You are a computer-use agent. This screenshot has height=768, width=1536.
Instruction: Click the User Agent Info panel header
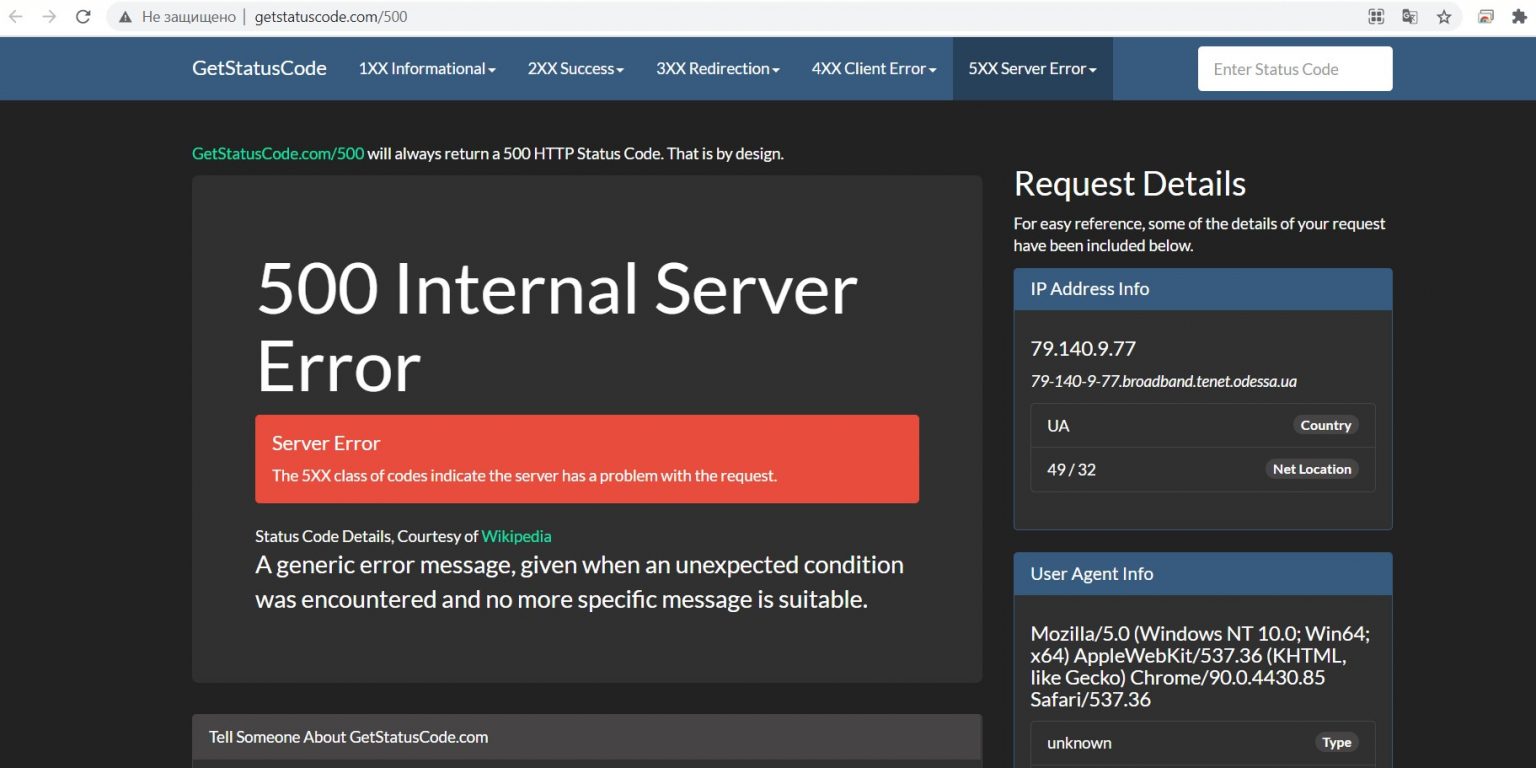[1203, 574]
